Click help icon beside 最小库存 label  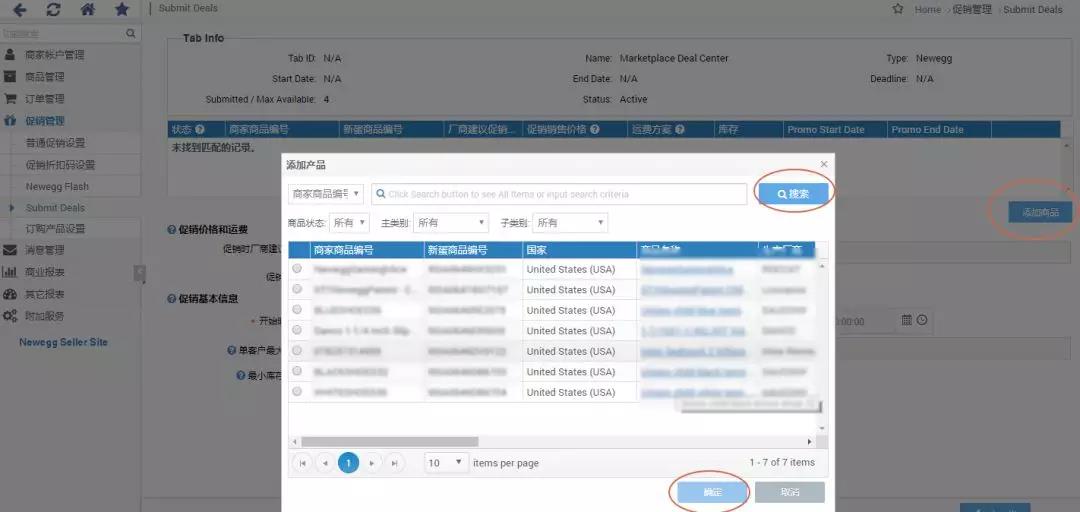[240, 376]
